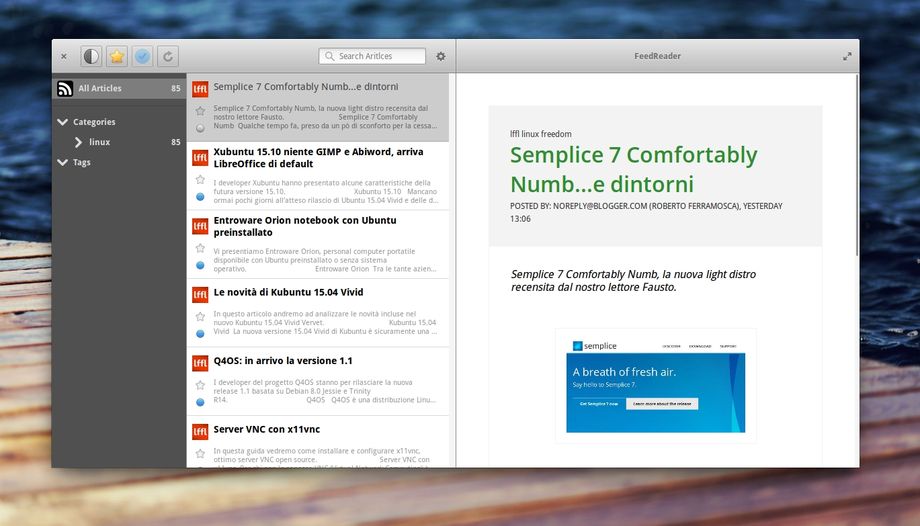
Task: Star the Semplice 7 article
Action: 200,111
